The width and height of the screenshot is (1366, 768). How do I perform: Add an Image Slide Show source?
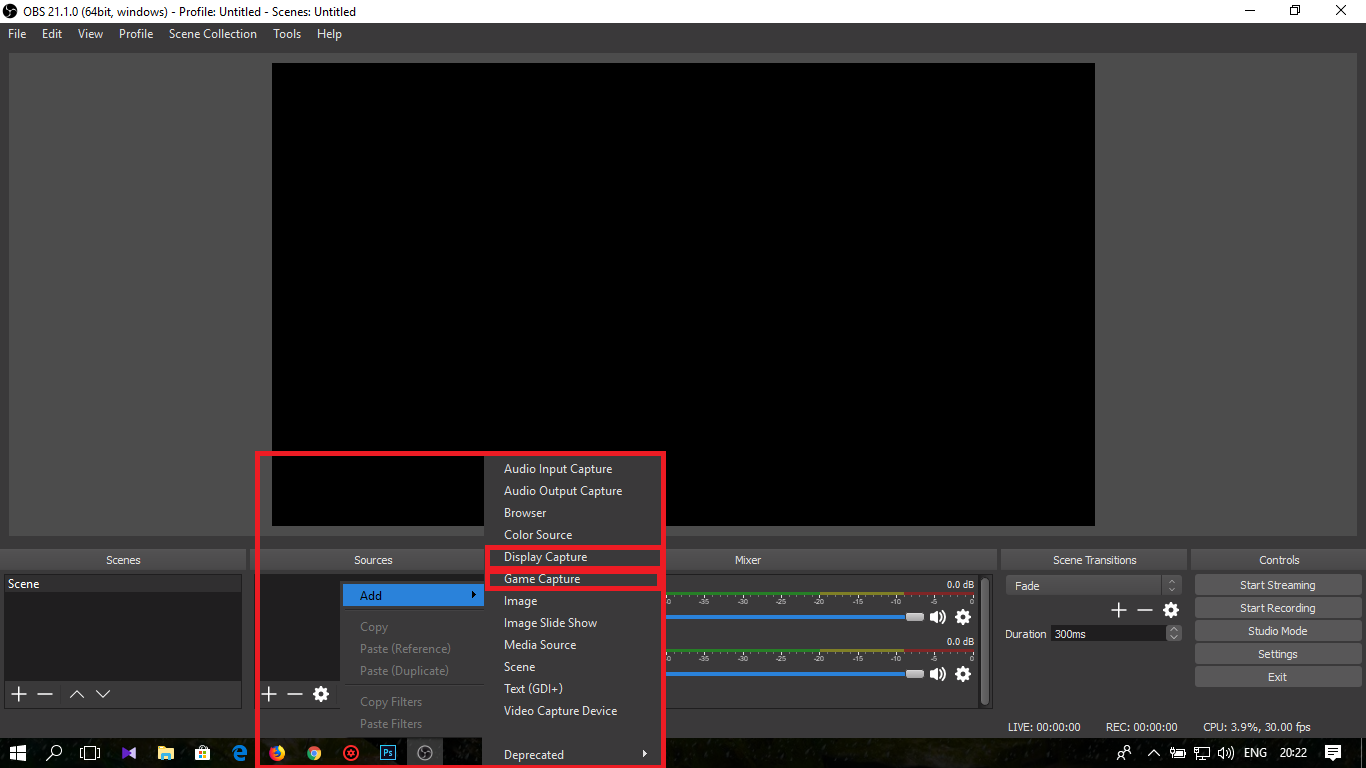coord(574,623)
